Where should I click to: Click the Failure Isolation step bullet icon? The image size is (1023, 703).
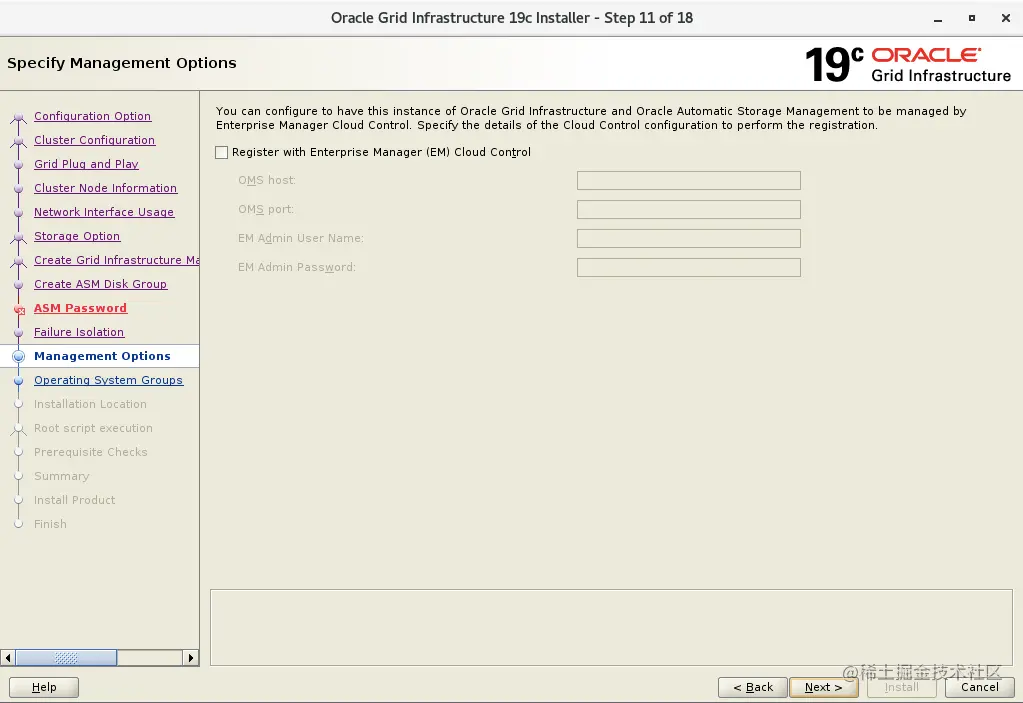click(x=19, y=333)
